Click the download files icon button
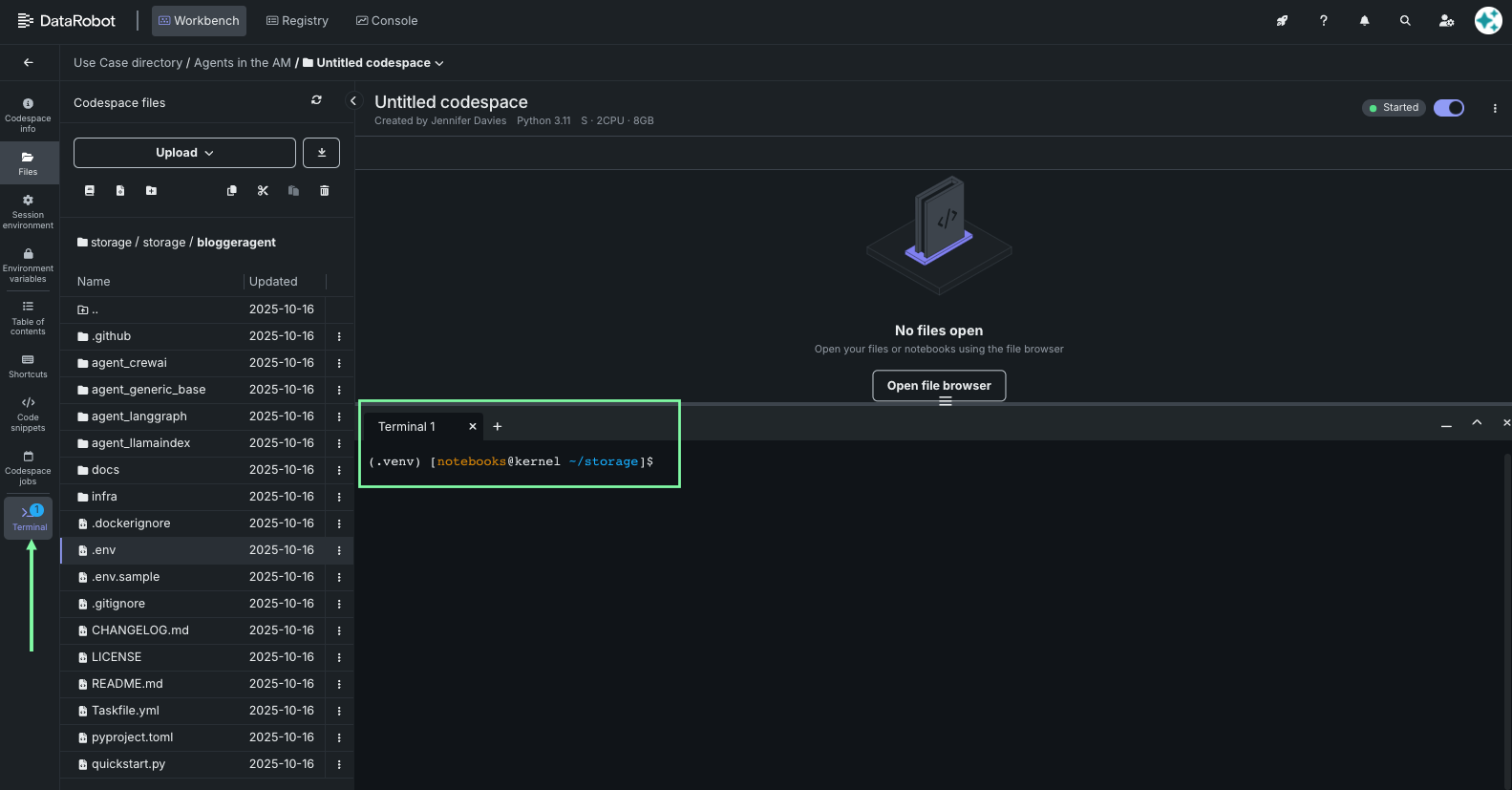The height and width of the screenshot is (790, 1512). coord(321,153)
